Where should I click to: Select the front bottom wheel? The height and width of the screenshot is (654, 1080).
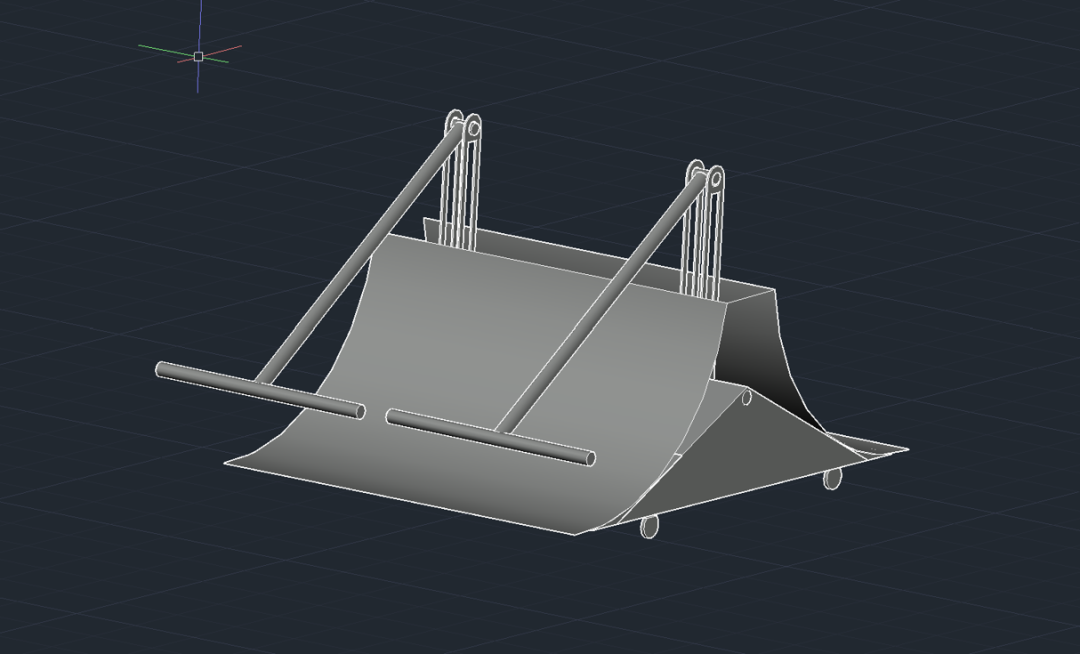click(x=650, y=527)
